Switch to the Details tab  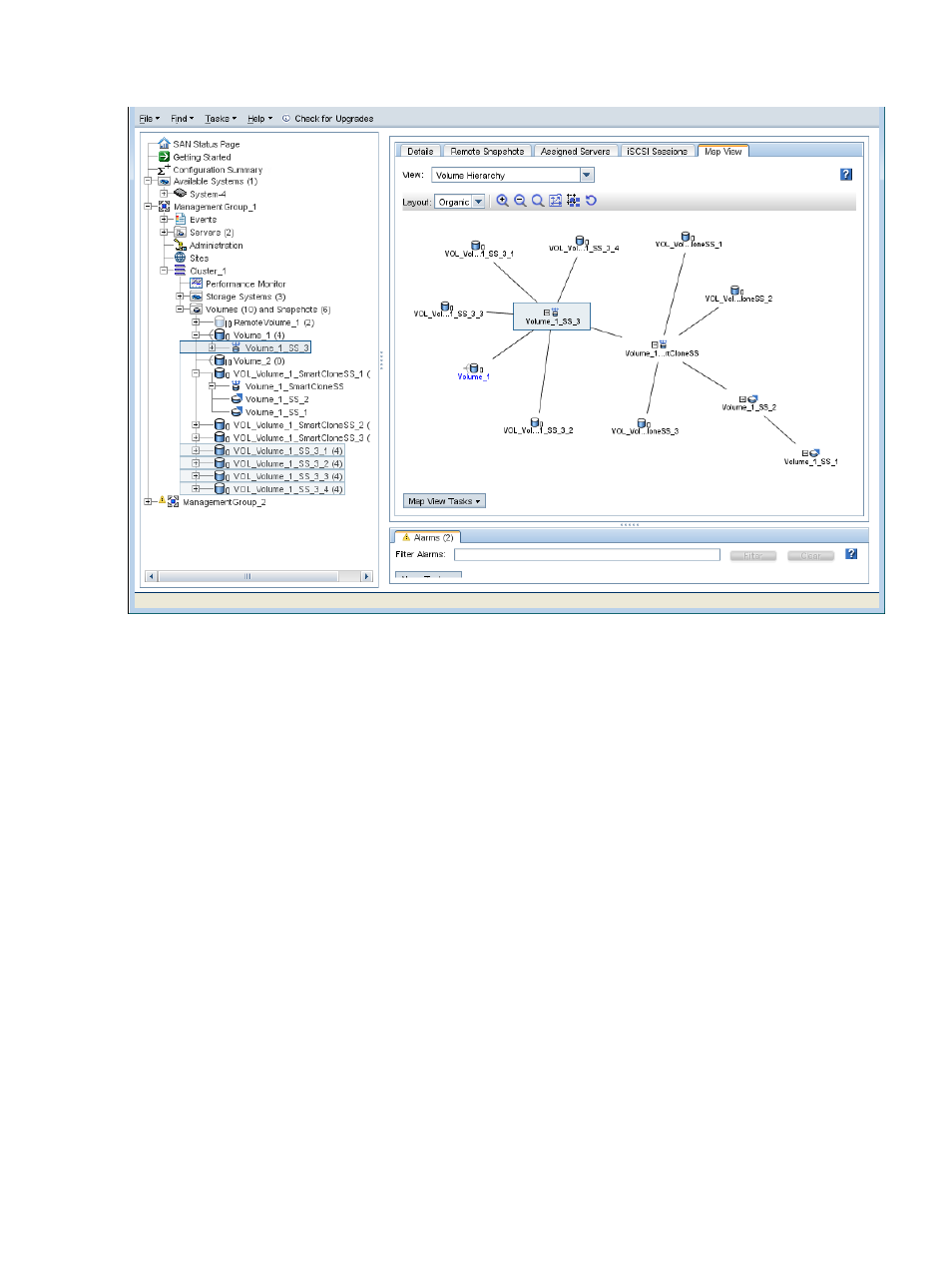[420, 152]
